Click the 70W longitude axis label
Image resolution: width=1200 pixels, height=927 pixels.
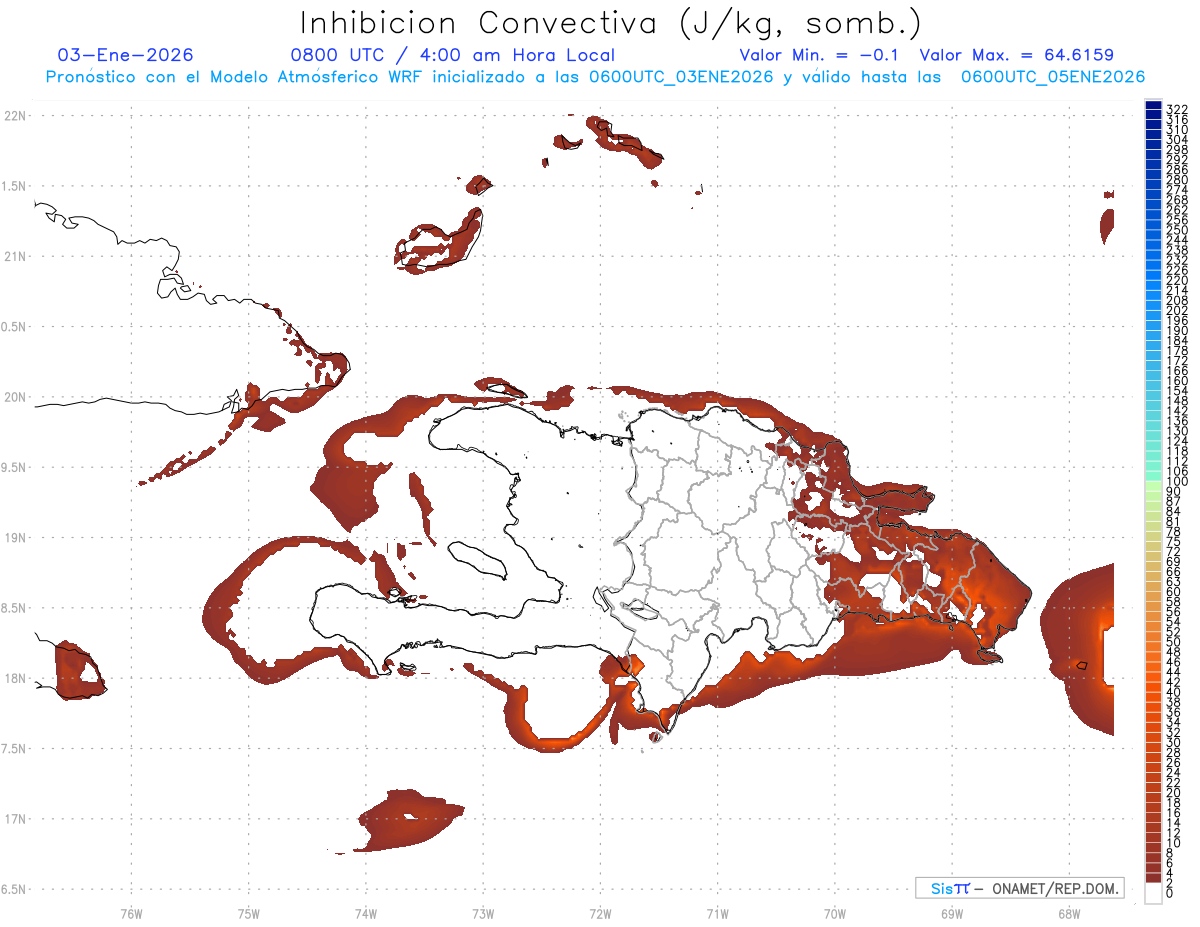pyautogui.click(x=834, y=913)
